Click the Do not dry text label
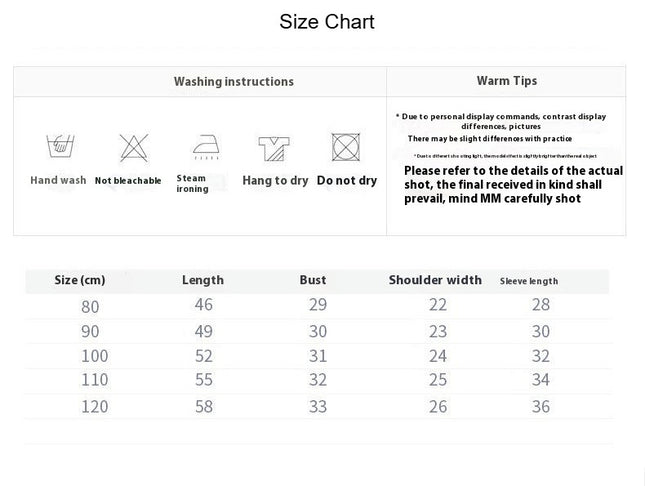Image resolution: width=645 pixels, height=486 pixels. (x=347, y=181)
